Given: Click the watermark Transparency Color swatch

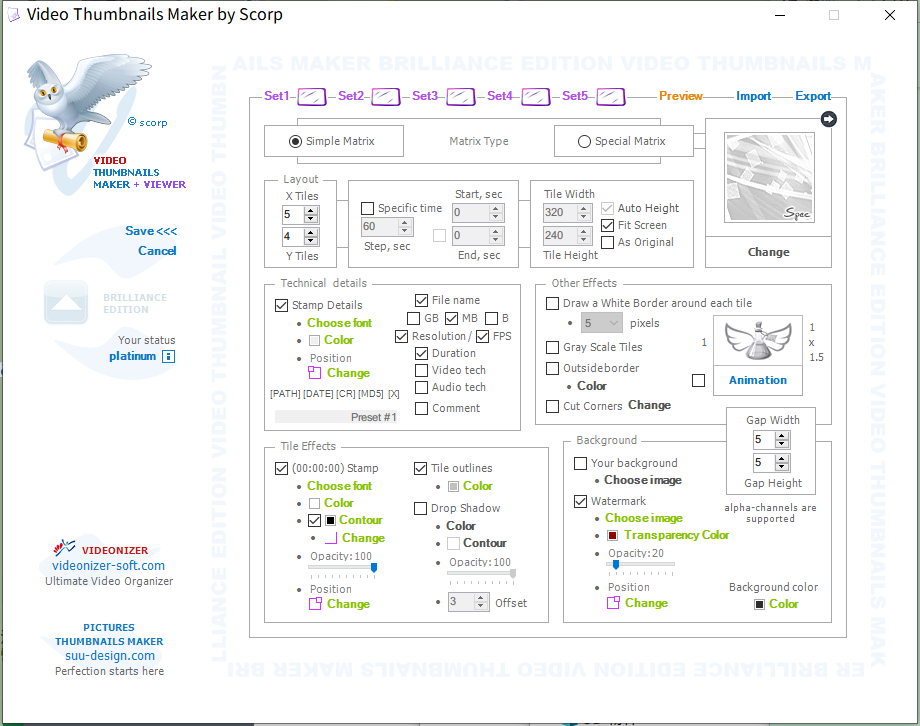Looking at the screenshot, I should coord(612,536).
